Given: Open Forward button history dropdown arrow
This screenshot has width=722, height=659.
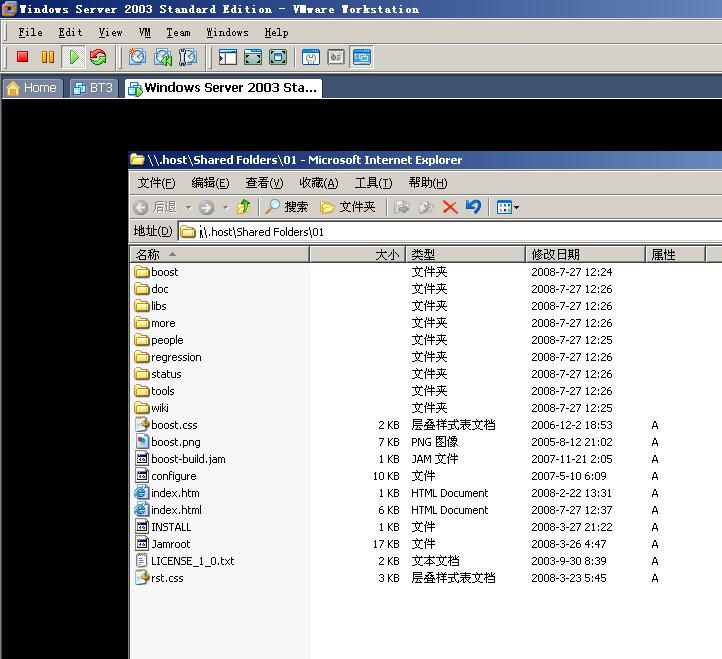Looking at the screenshot, I should (x=225, y=208).
